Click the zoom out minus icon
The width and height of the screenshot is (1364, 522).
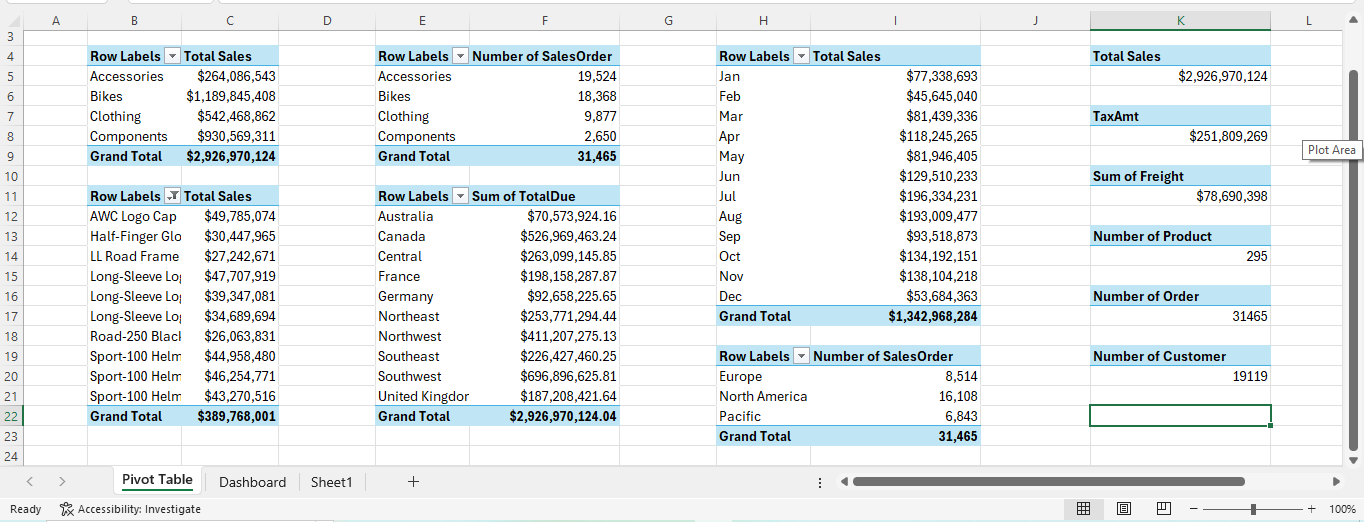pos(1193,509)
